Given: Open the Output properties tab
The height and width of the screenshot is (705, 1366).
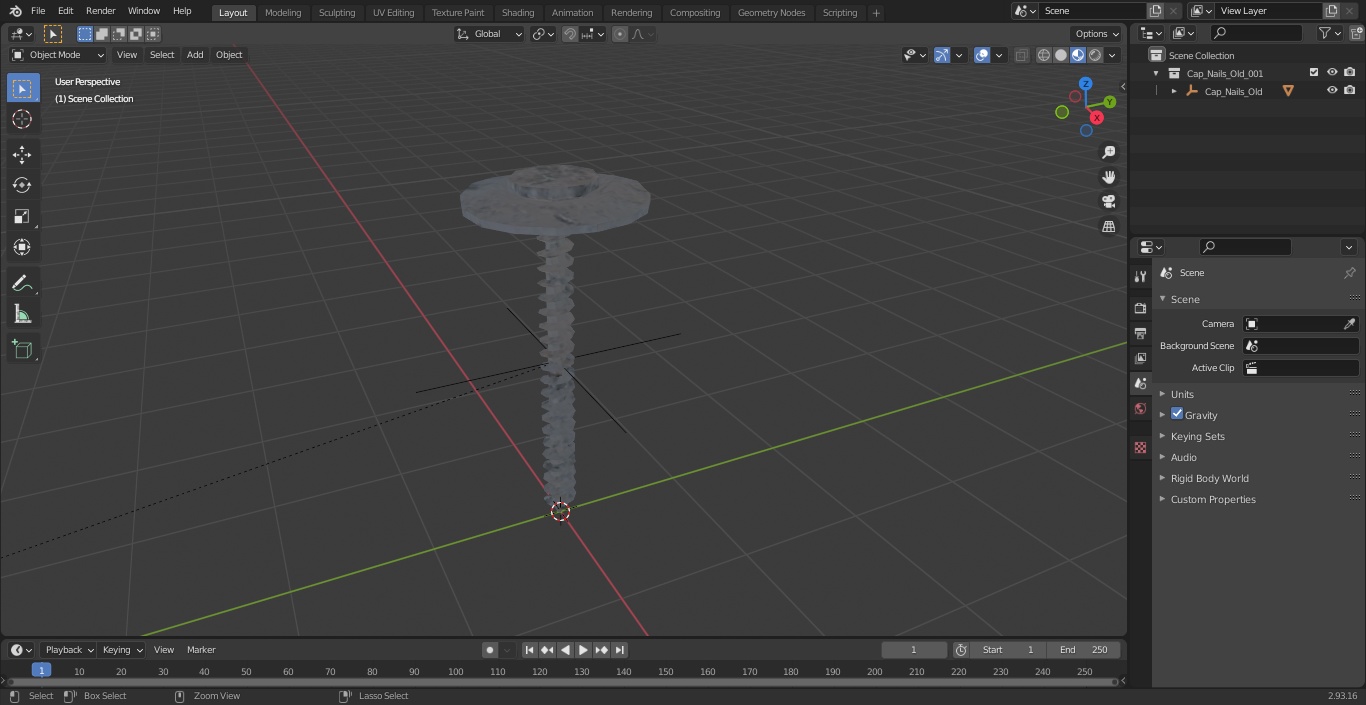Looking at the screenshot, I should 1140,333.
